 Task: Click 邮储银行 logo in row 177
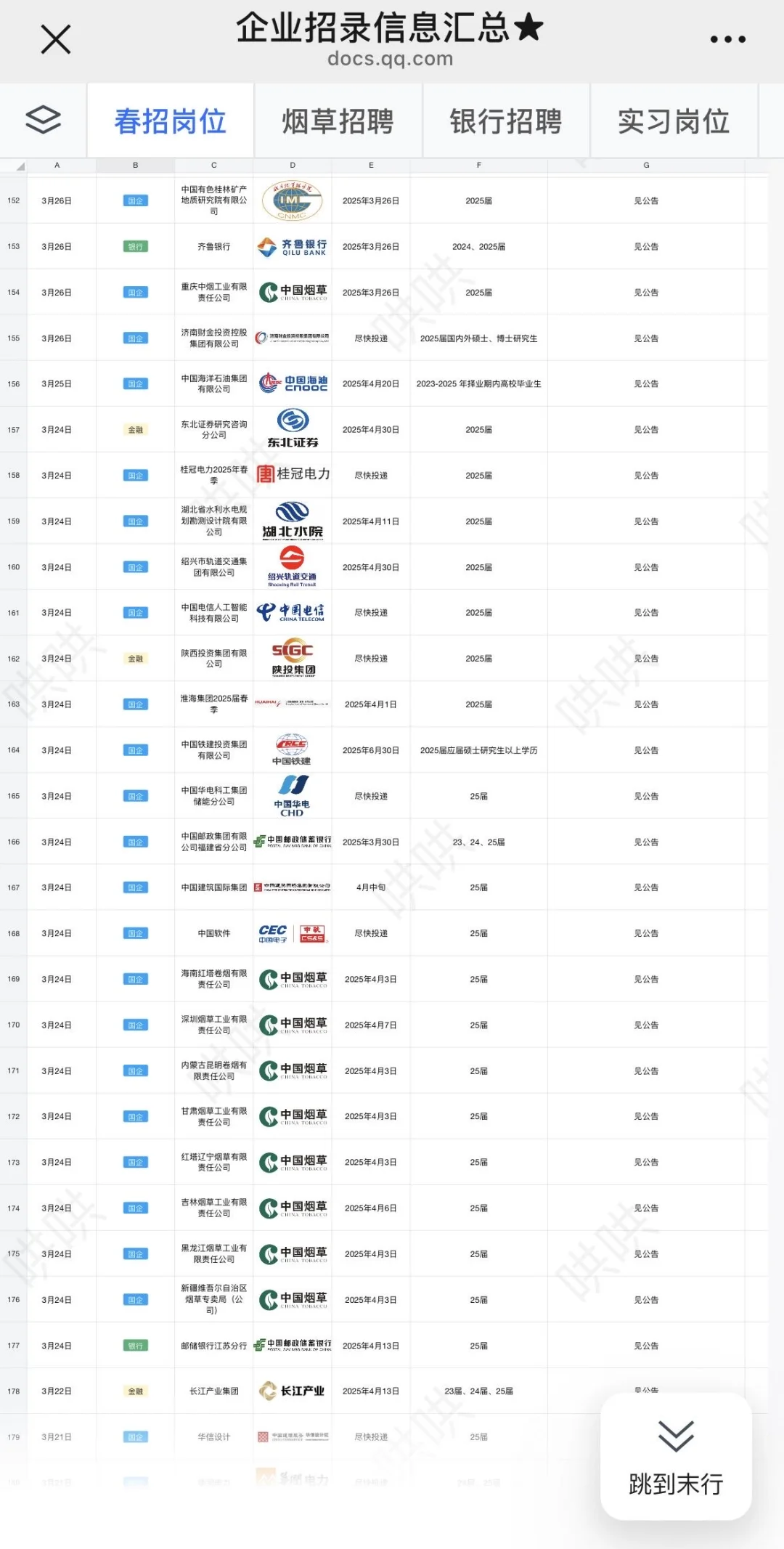[293, 1345]
